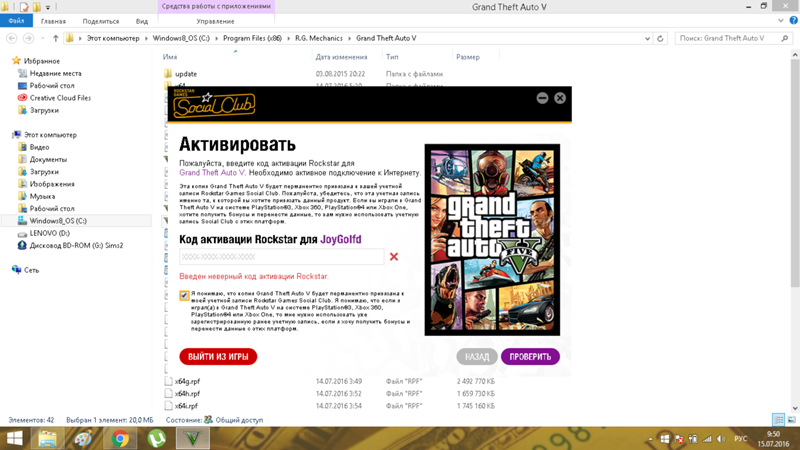Screen dimensions: 800x450
Task: Go up one folder level
Action: [56, 38]
